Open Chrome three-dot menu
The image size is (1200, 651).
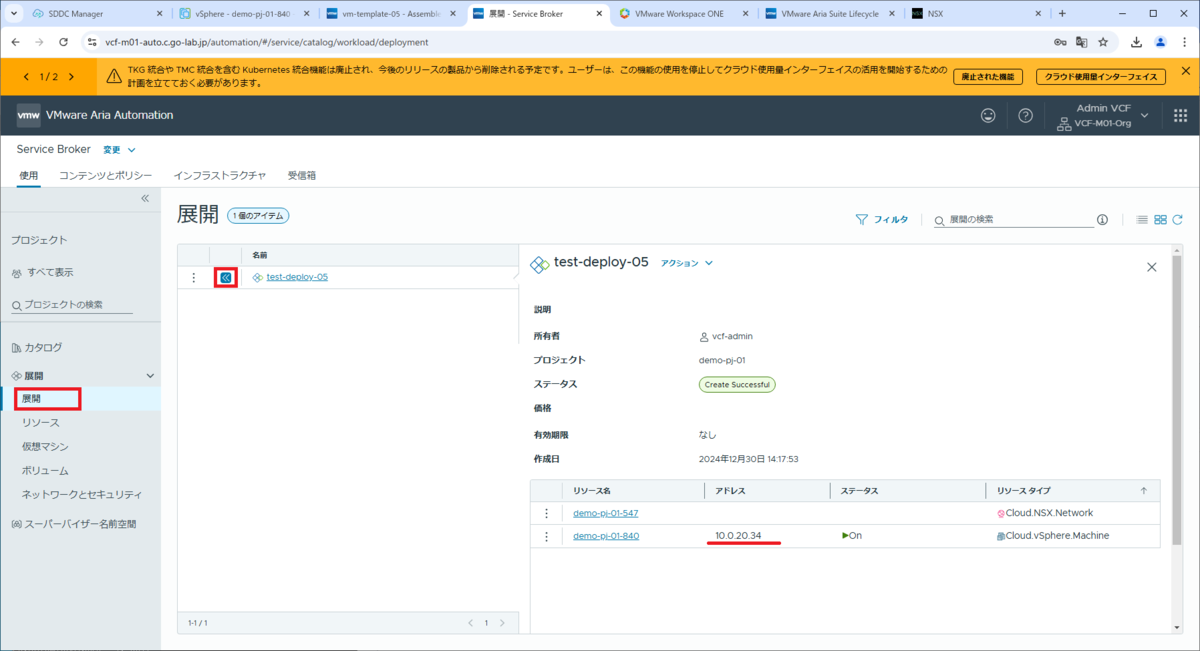click(1183, 42)
